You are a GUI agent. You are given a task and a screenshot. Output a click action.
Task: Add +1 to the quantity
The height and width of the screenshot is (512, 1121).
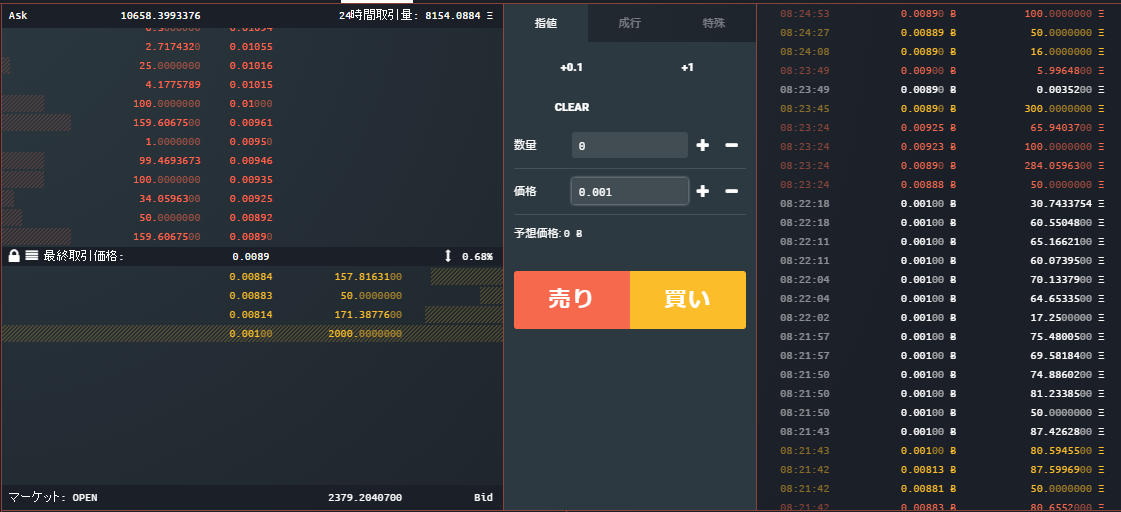pyautogui.click(x=687, y=67)
